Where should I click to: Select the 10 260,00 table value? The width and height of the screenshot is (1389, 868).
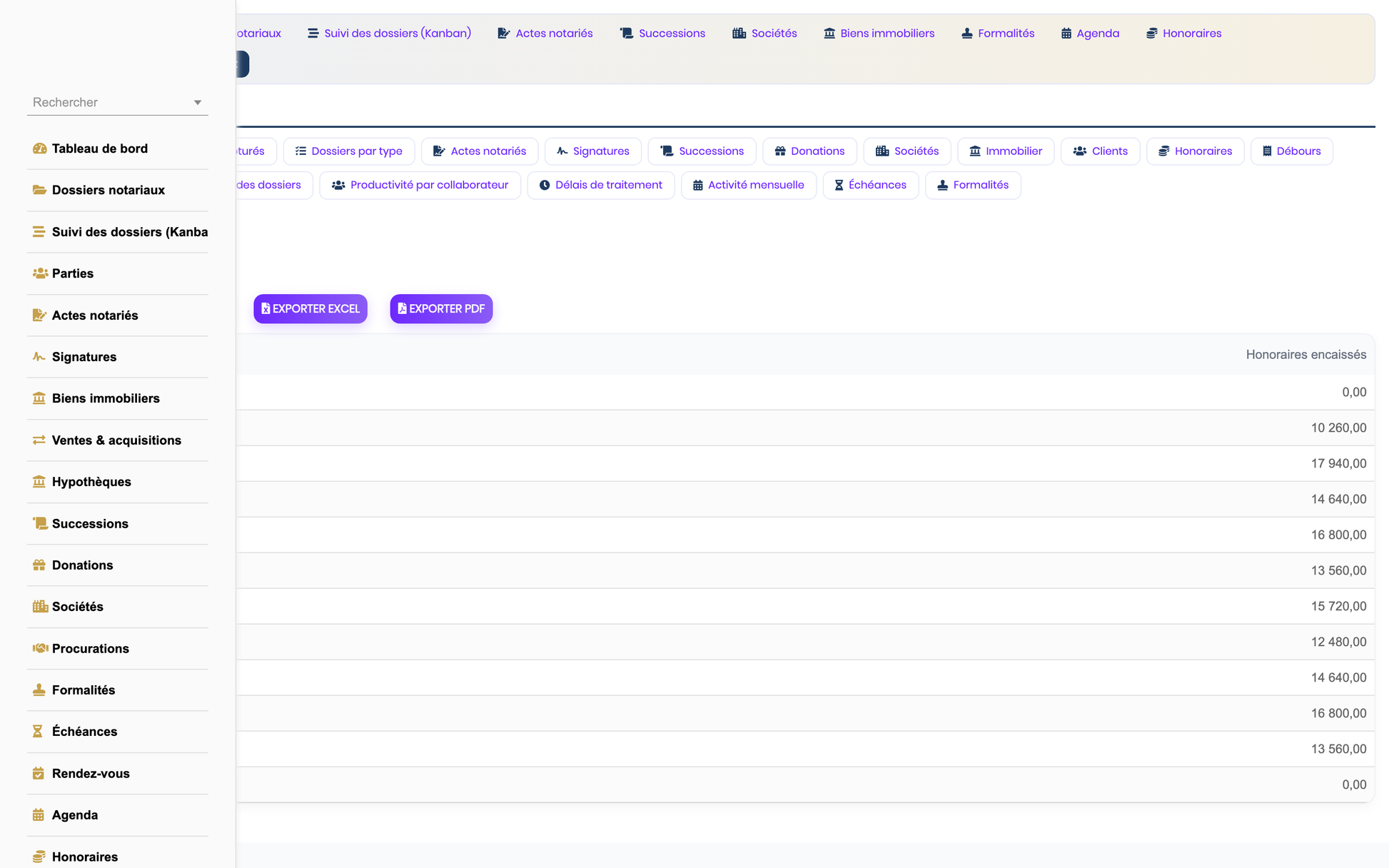tap(1338, 428)
